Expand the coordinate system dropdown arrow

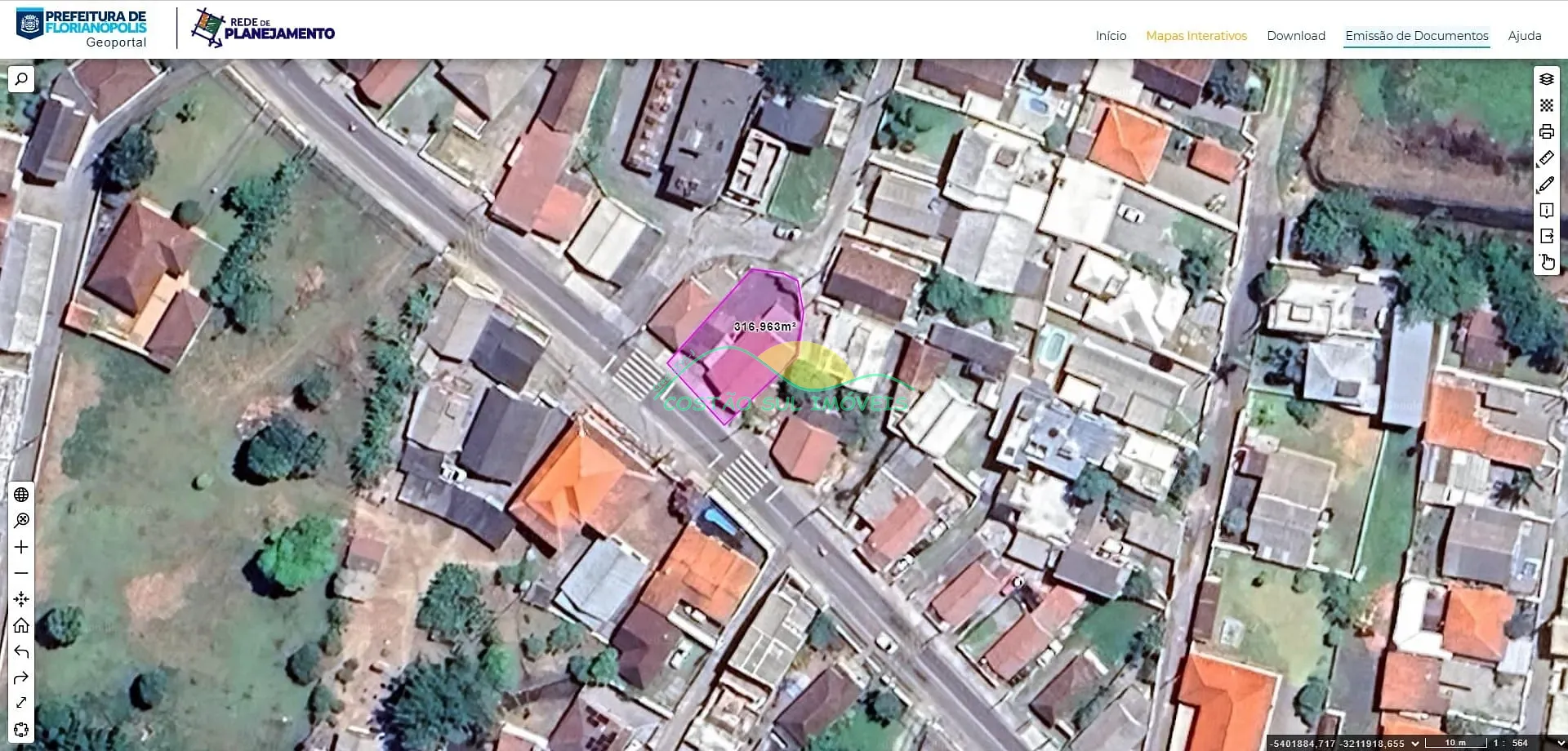pyautogui.click(x=1415, y=743)
